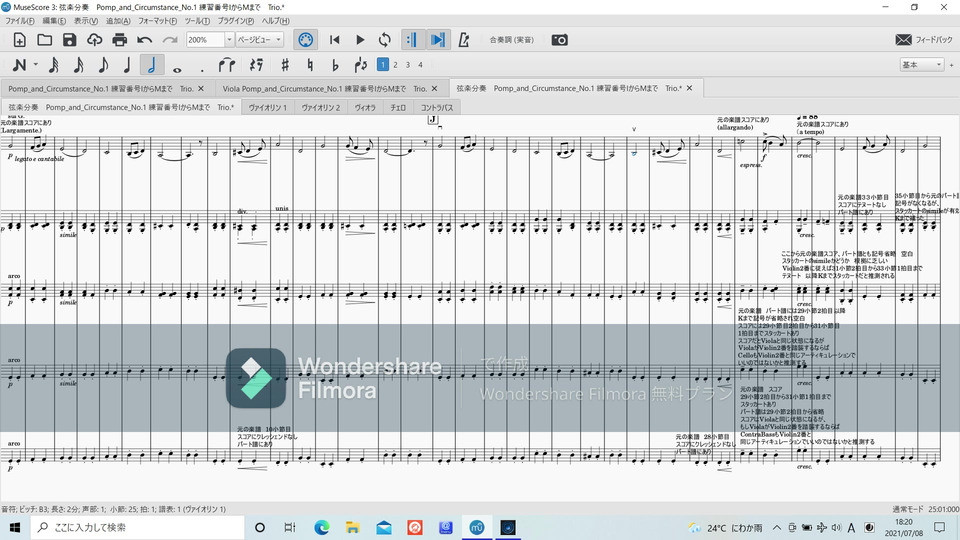Select voice 1

(x=383, y=64)
